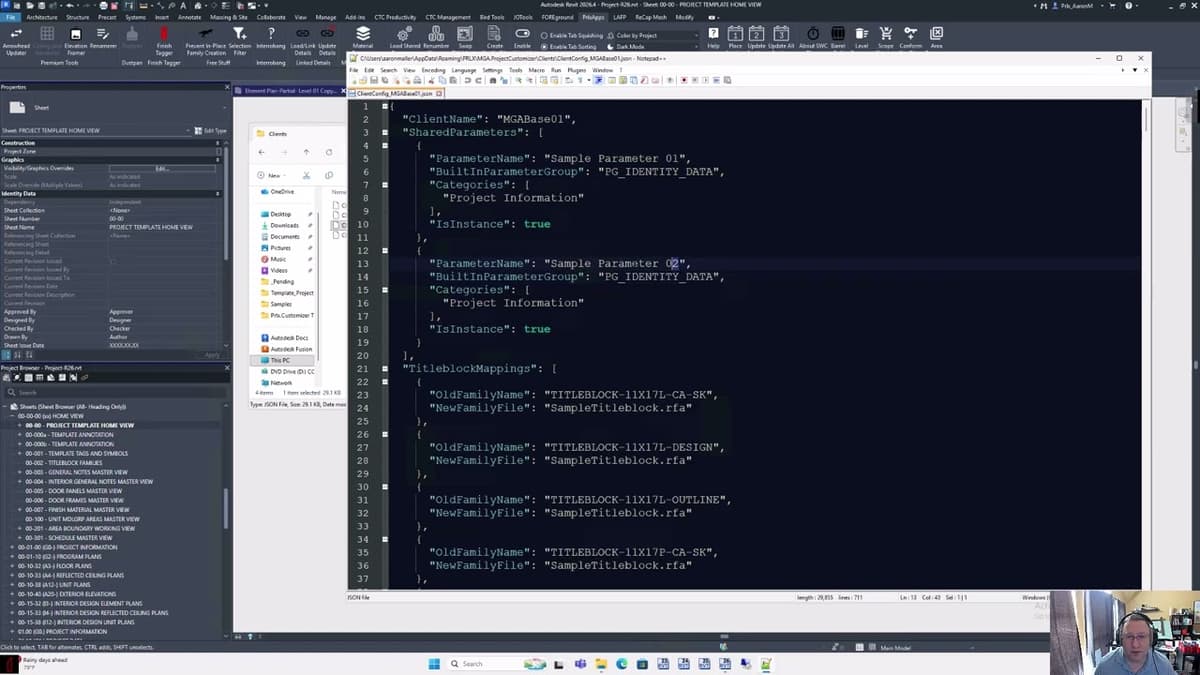Open the Color by Project dropdown

(x=654, y=35)
